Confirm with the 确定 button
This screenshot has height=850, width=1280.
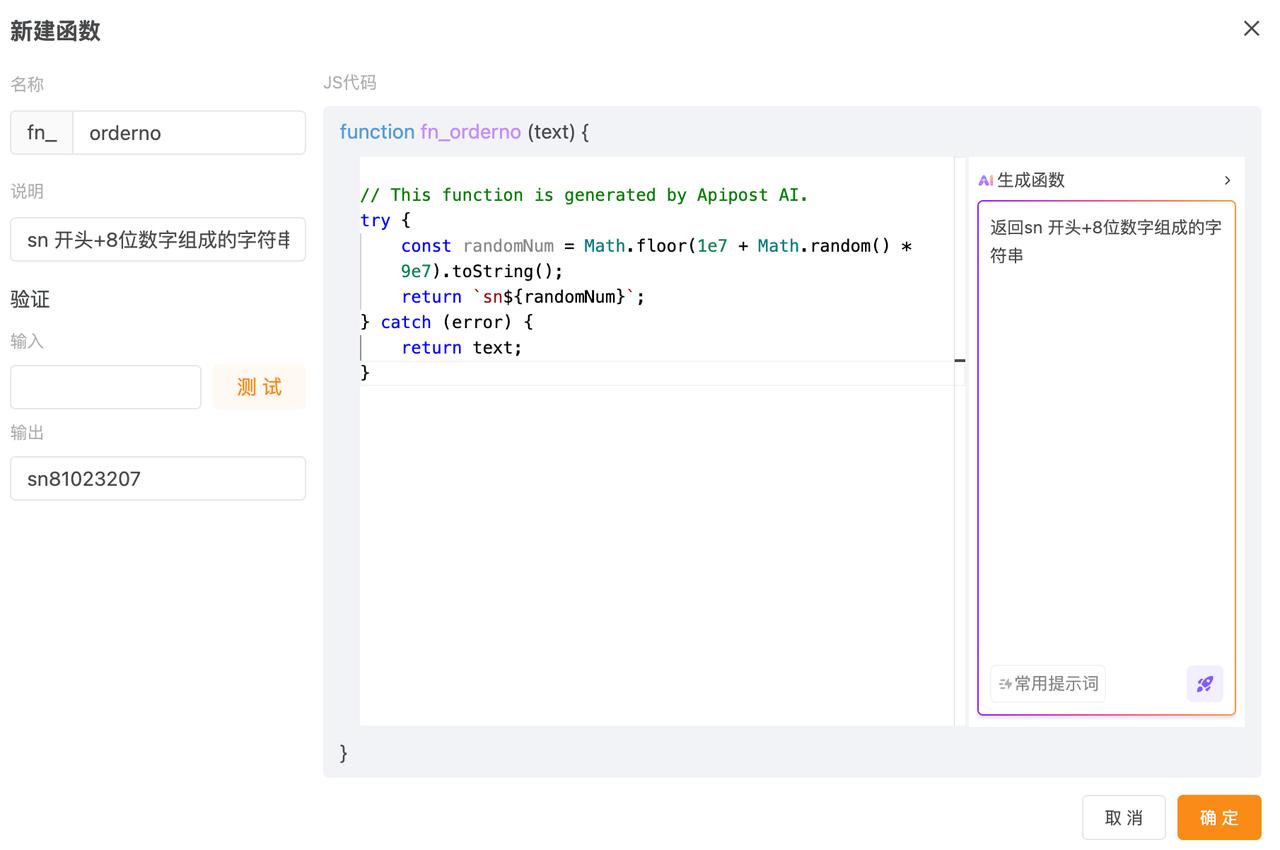pos(1218,817)
